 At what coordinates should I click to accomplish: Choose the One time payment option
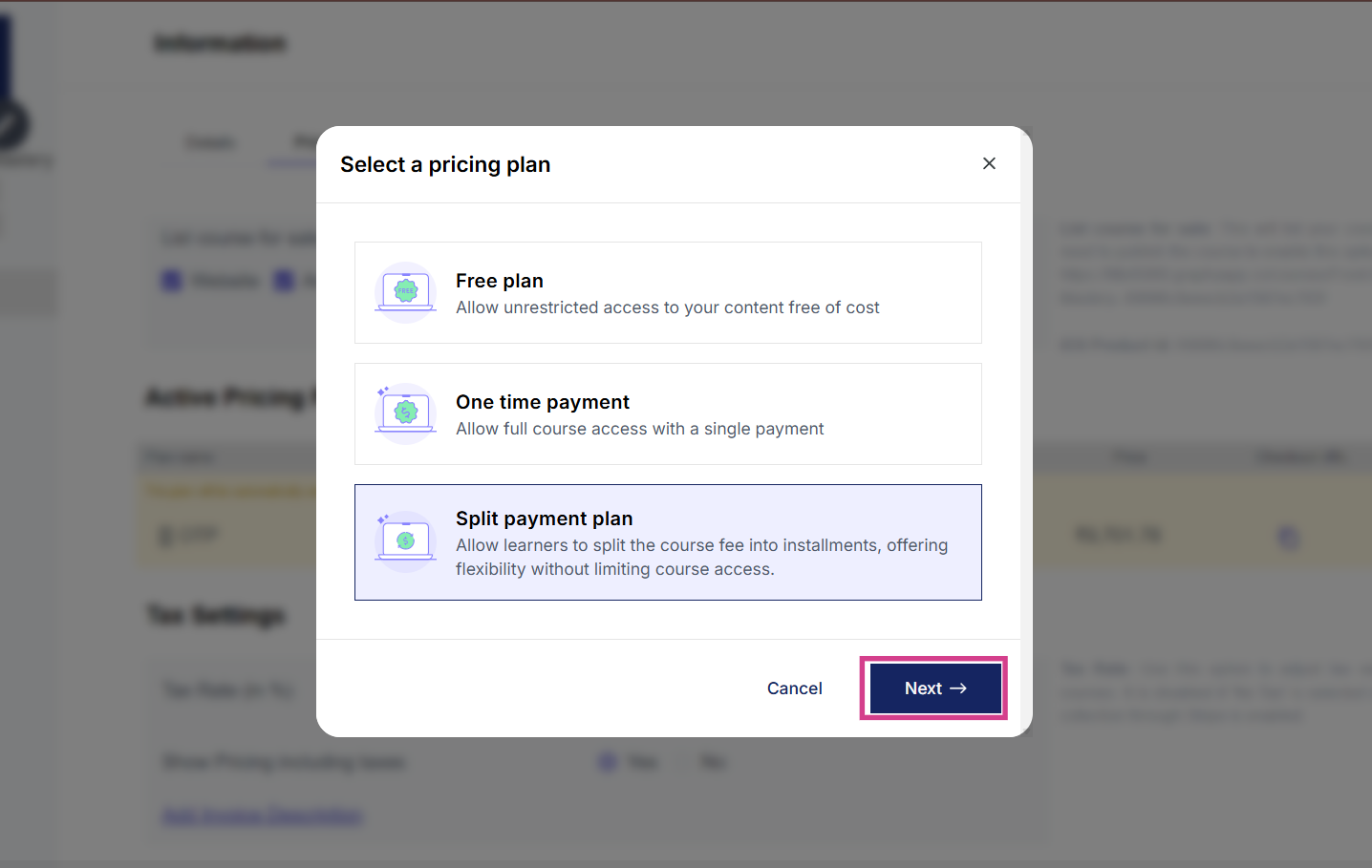(x=667, y=413)
